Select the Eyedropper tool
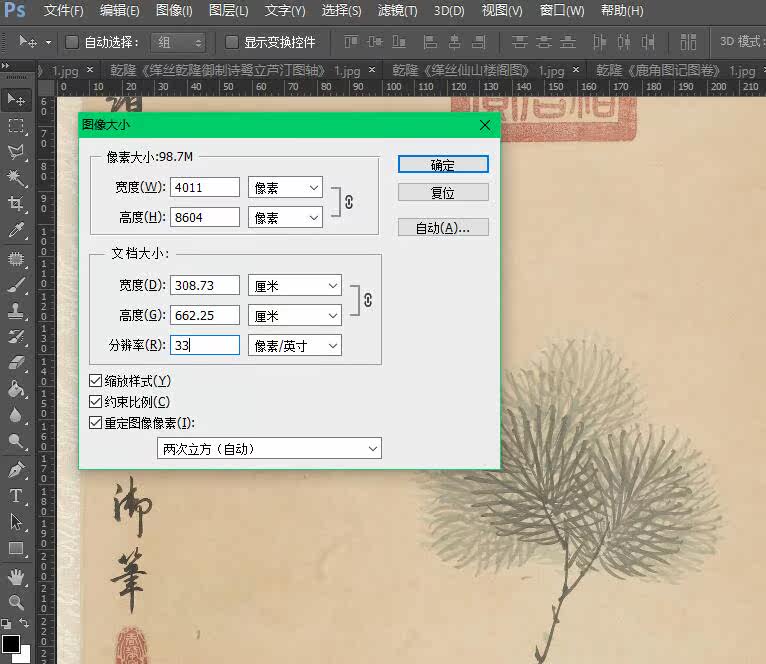Screen dimensions: 766x664 16,230
